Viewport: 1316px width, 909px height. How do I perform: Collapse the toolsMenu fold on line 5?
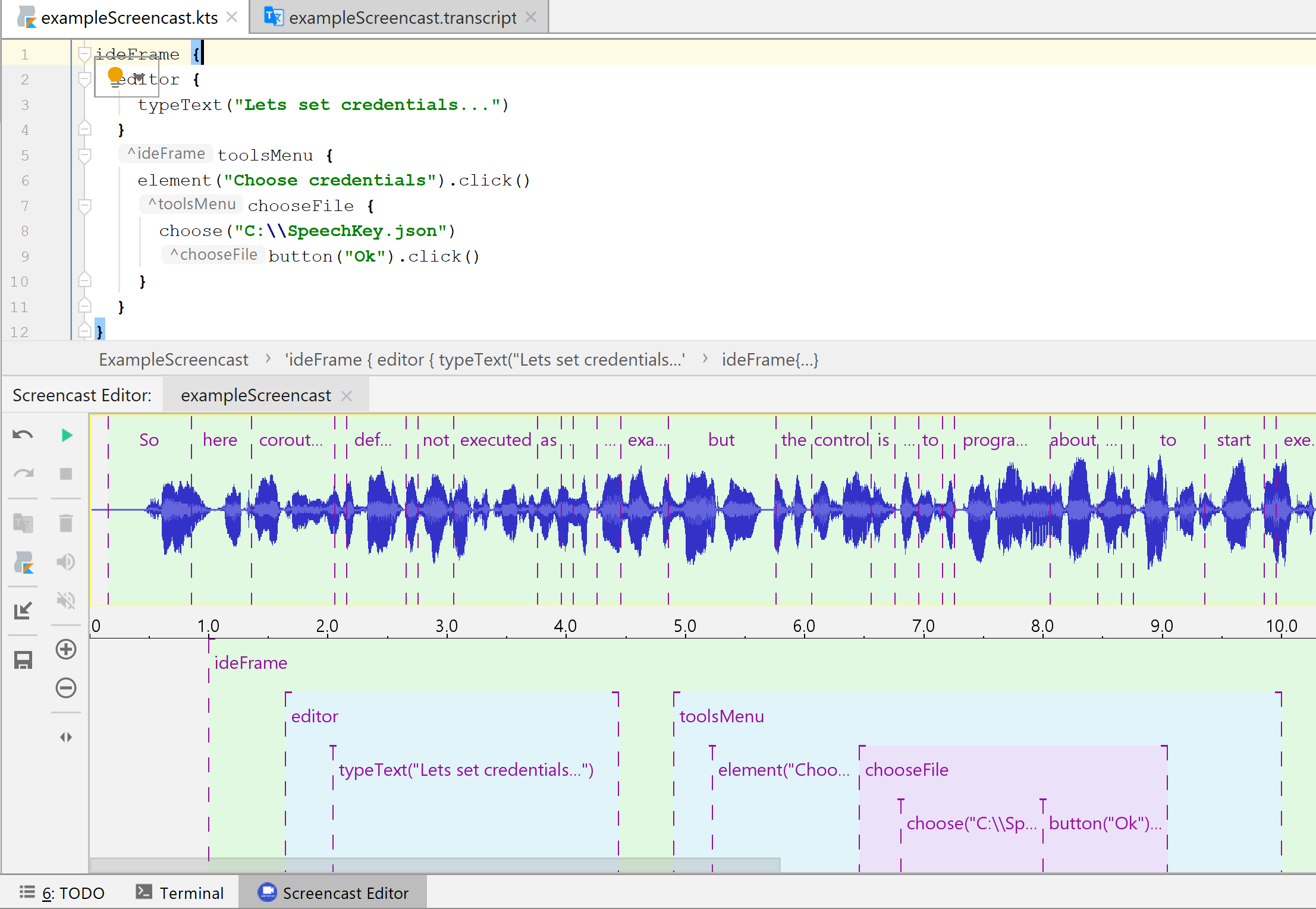pyautogui.click(x=84, y=155)
